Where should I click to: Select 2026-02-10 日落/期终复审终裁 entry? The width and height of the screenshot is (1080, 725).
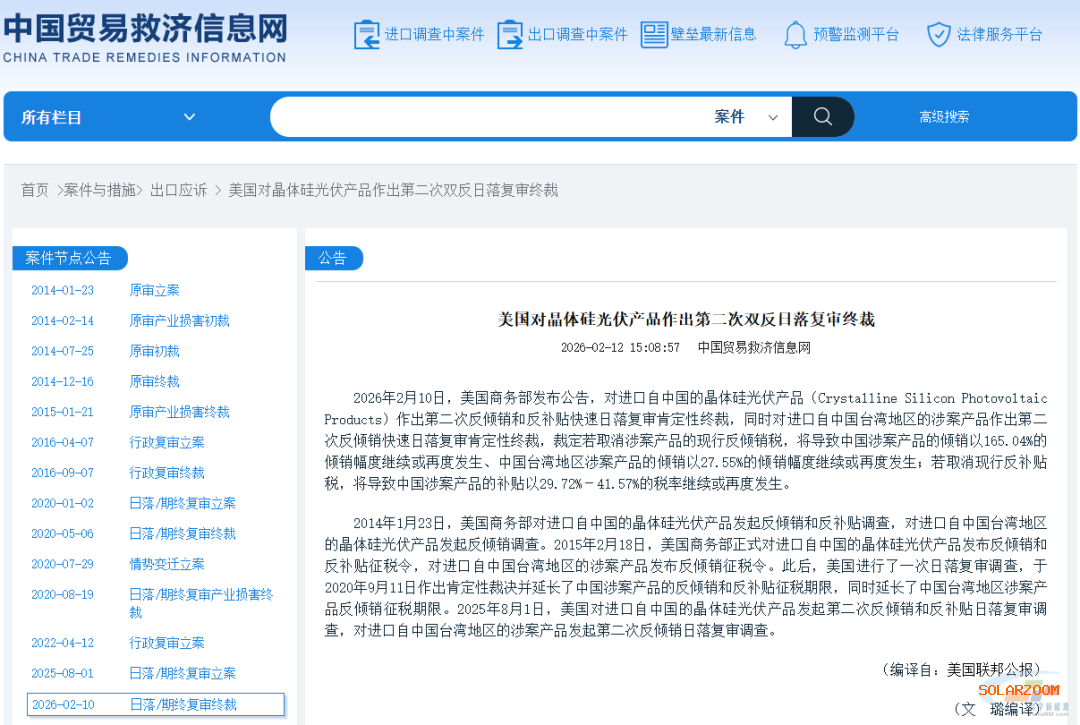pos(182,705)
